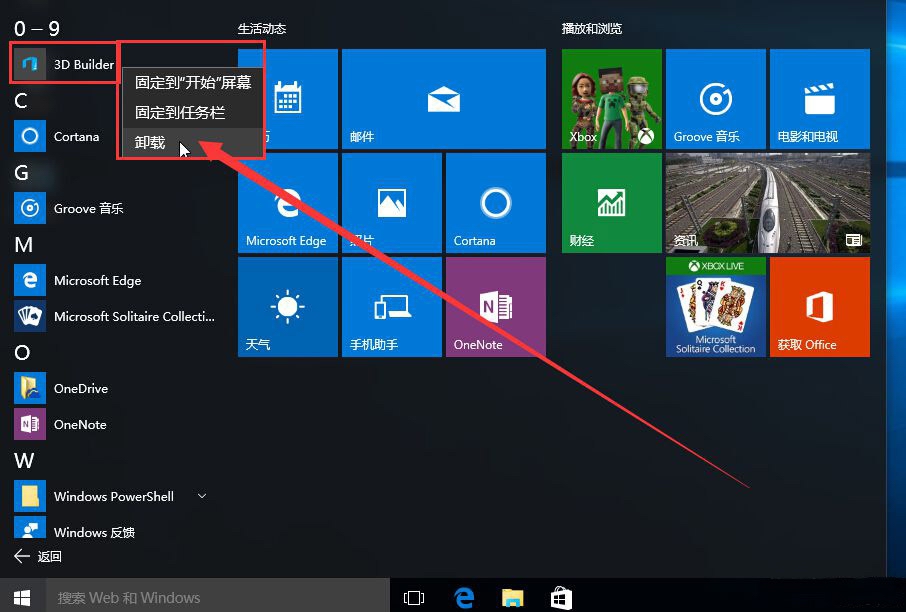Open the 天气 weather tile
This screenshot has height=612, width=906.
pos(288,307)
